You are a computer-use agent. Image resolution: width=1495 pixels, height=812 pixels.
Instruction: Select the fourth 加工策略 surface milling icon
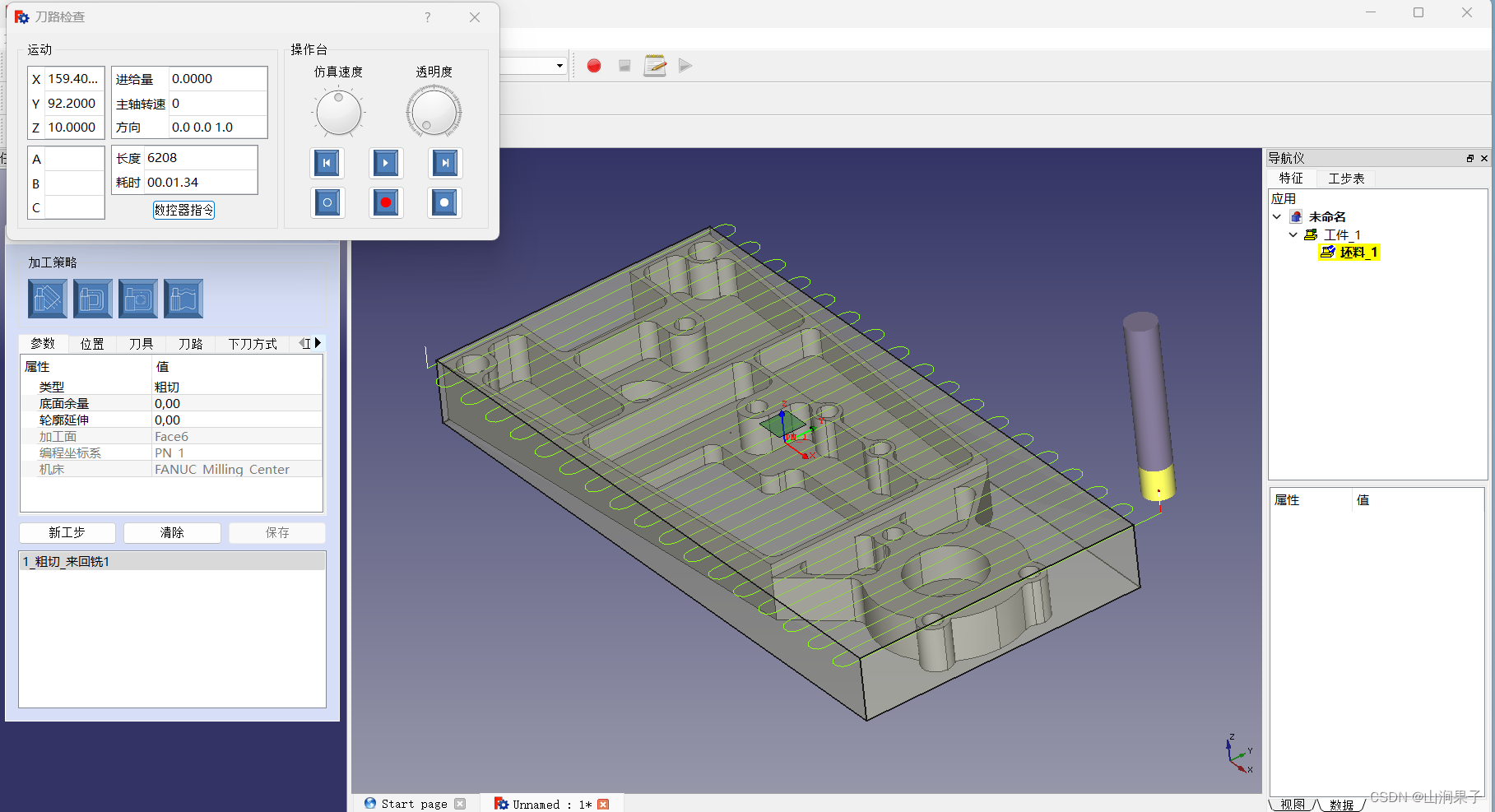(183, 299)
